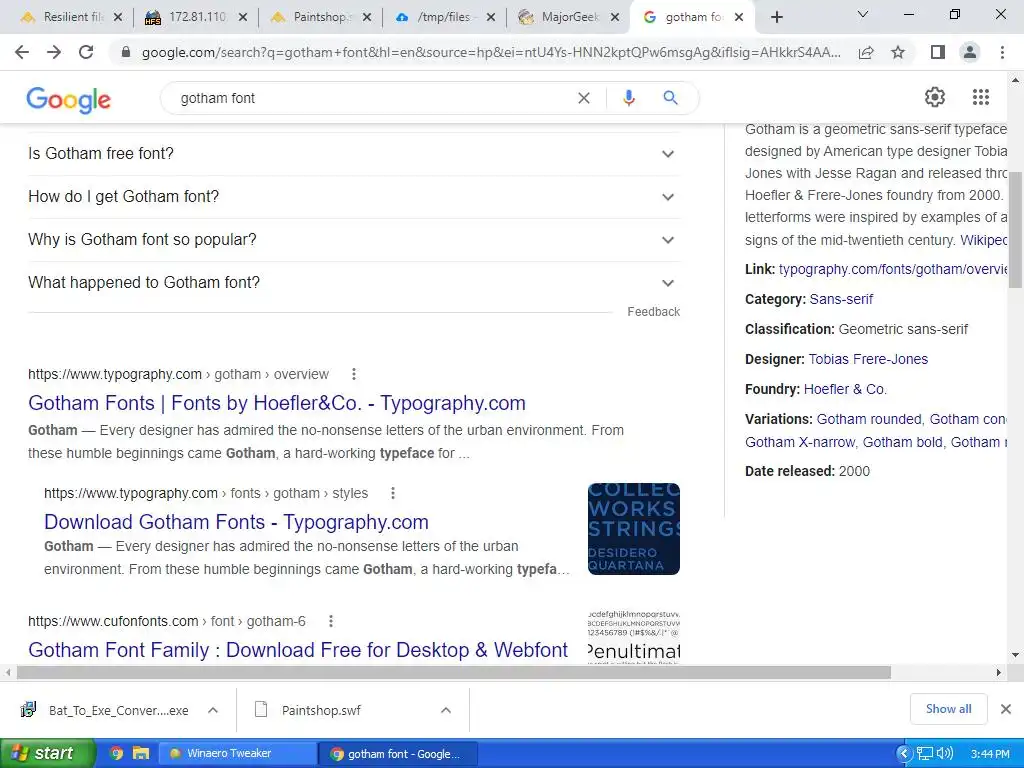This screenshot has height=768, width=1024.
Task: Click the volume tray icon
Action: click(944, 754)
